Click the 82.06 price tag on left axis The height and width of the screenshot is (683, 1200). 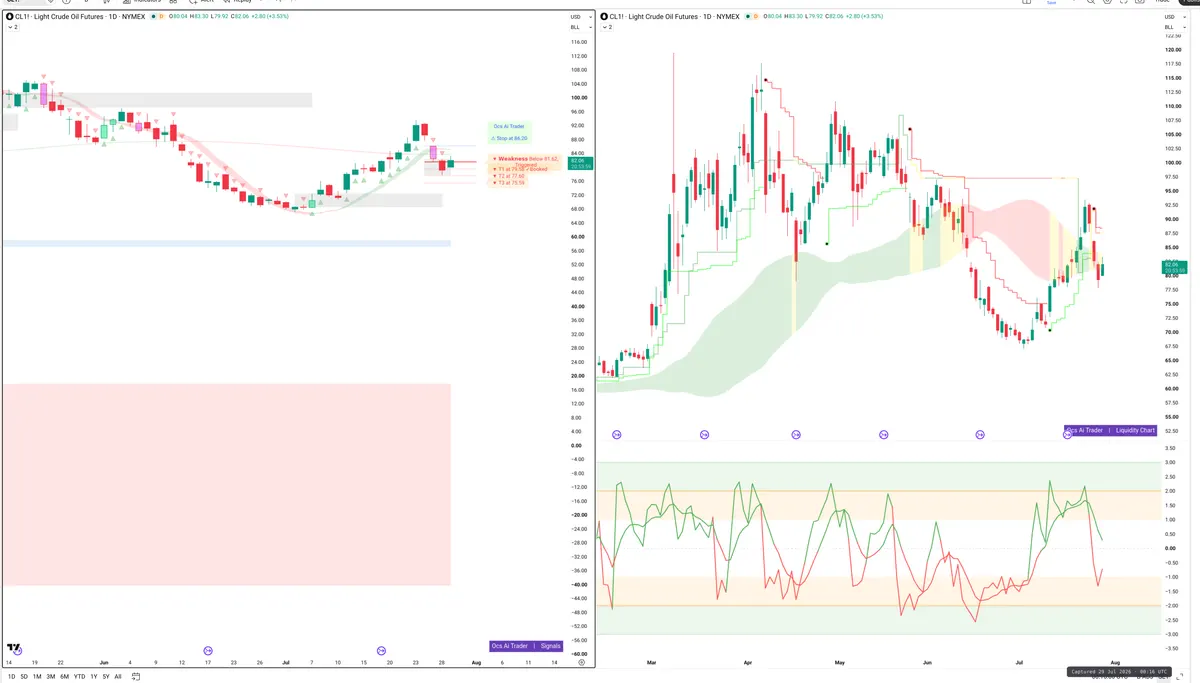coord(579,162)
